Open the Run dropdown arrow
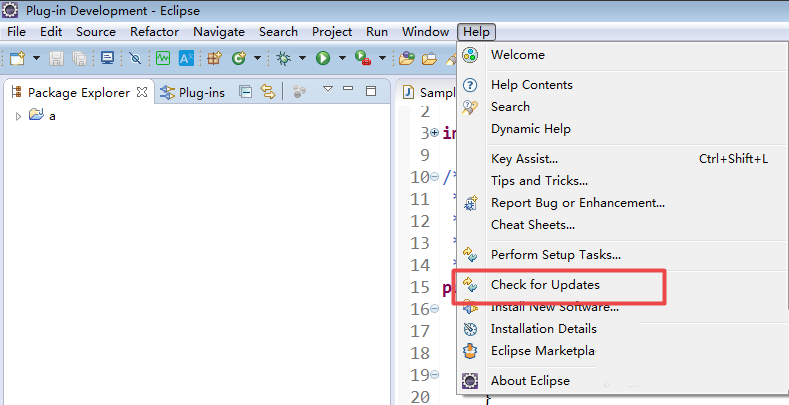Viewport: 789px width, 405px height. click(x=342, y=58)
